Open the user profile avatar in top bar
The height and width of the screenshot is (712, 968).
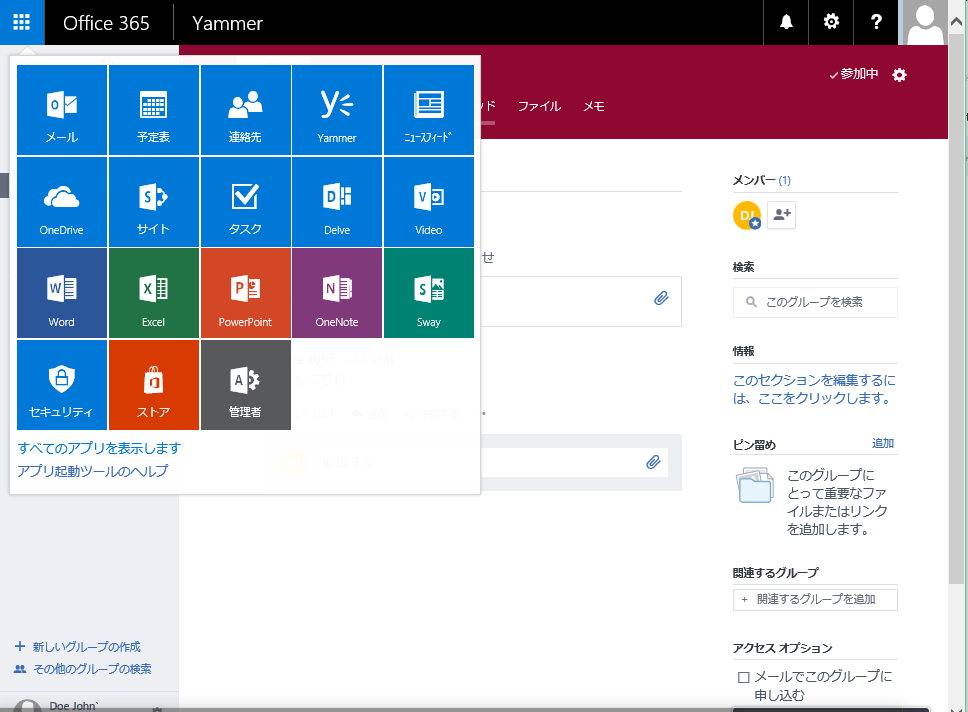(924, 22)
